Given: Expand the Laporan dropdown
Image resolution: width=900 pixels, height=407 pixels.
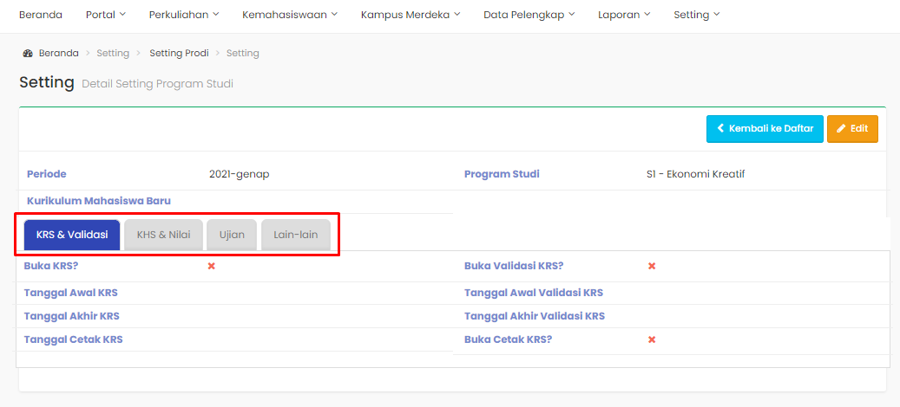Looking at the screenshot, I should [624, 15].
